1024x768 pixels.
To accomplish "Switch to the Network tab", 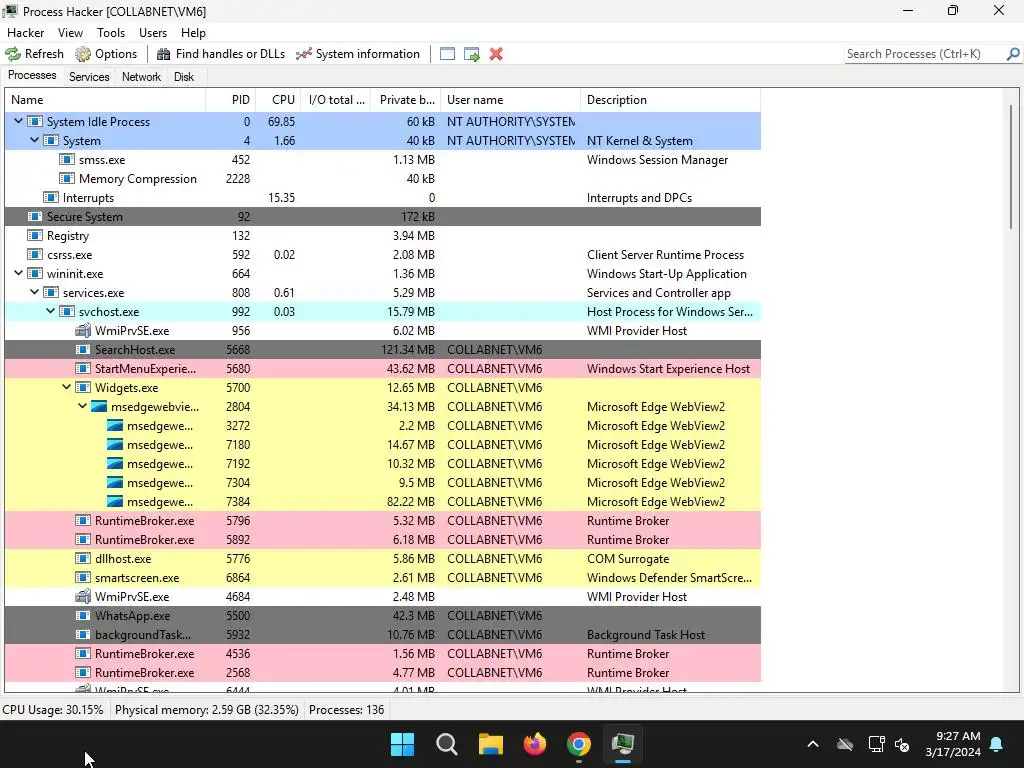I will [x=141, y=76].
